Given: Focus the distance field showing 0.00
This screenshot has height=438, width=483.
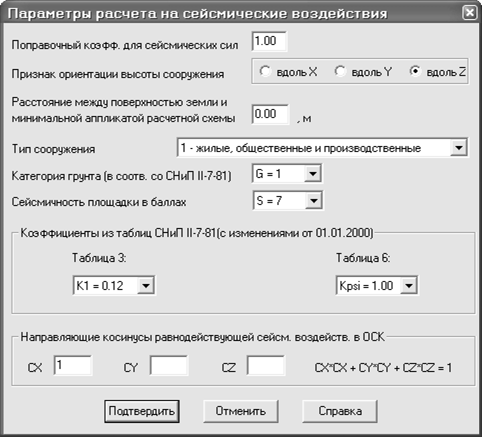Looking at the screenshot, I should [x=271, y=114].
